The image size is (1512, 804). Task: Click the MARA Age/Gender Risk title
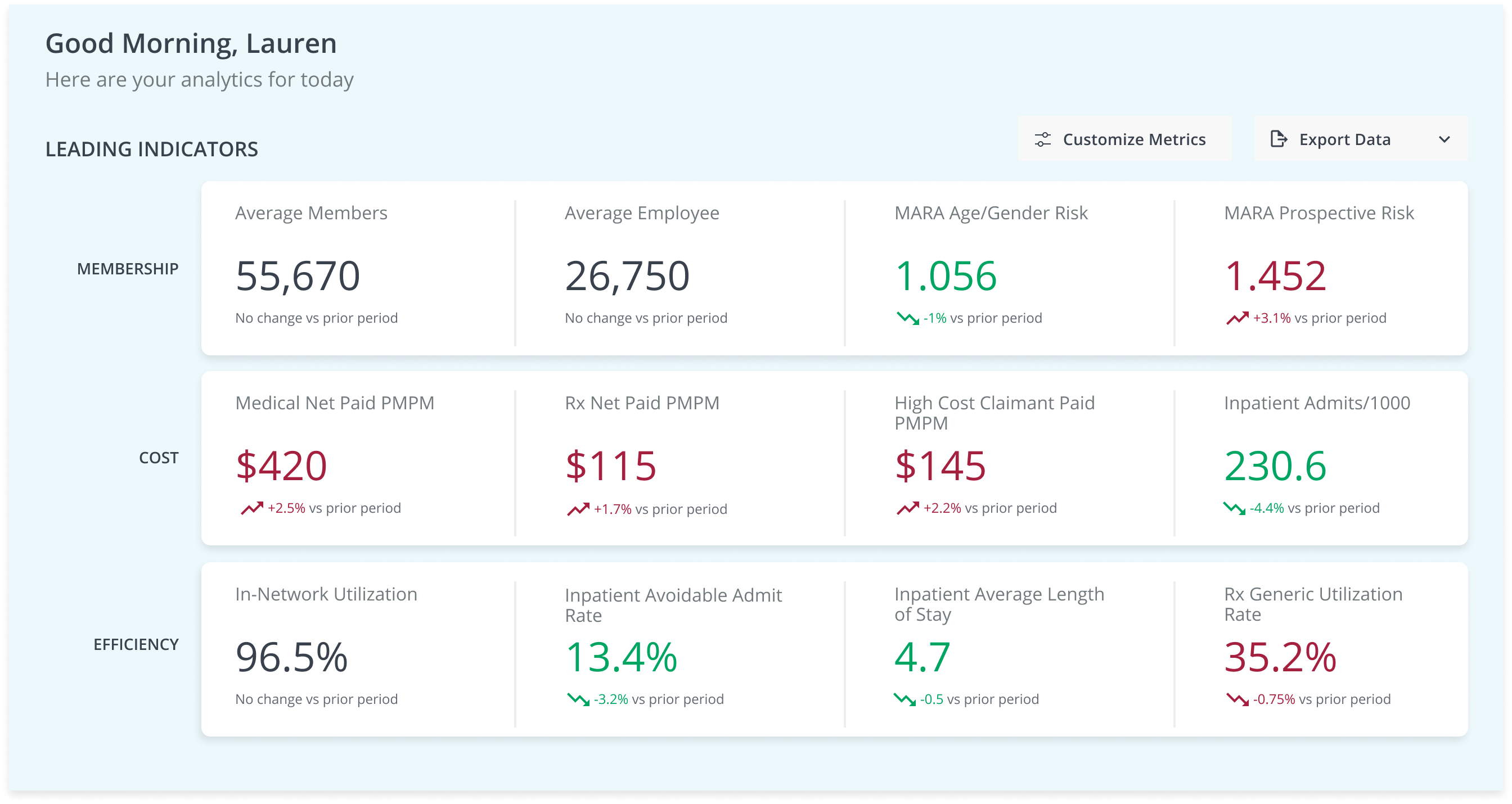[x=991, y=213]
